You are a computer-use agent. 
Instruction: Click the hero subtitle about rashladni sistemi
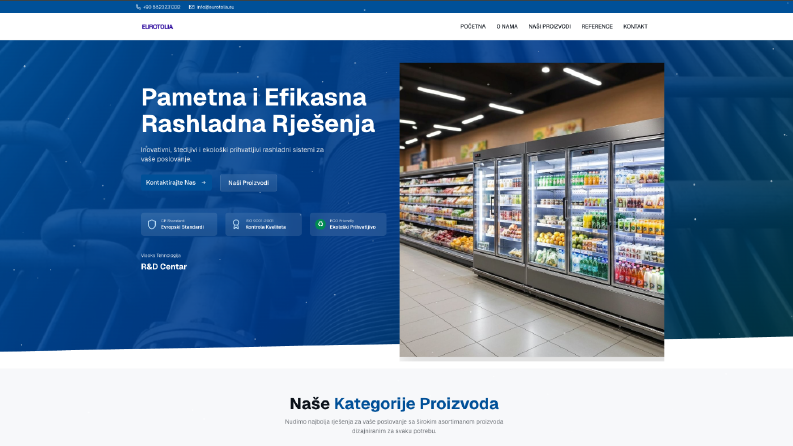click(232, 154)
